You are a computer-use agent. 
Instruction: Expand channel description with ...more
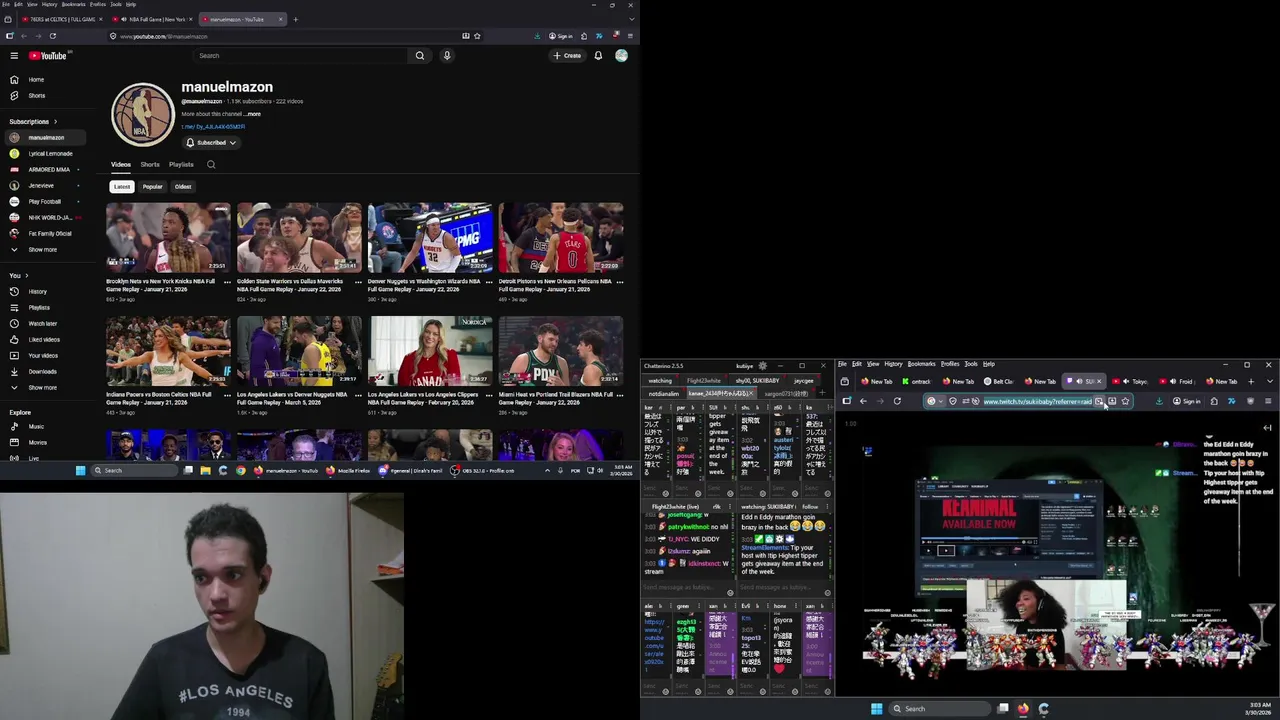[253, 114]
